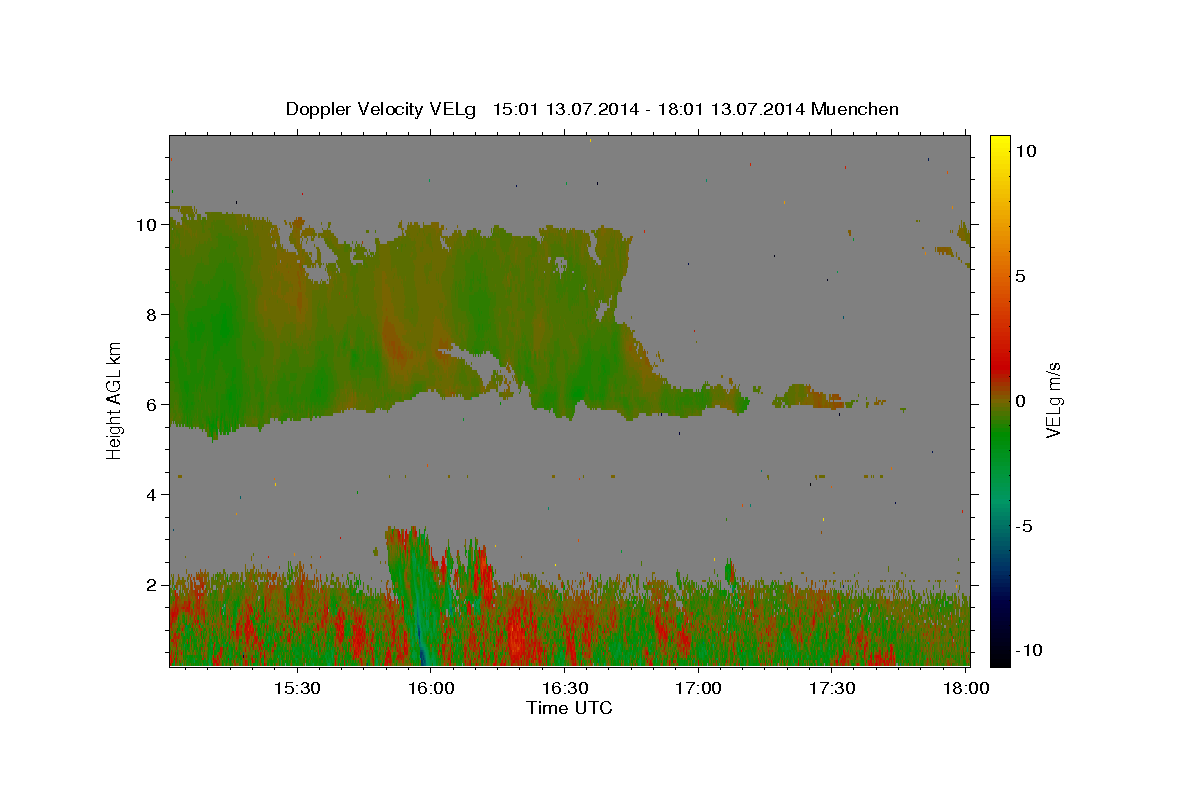The width and height of the screenshot is (1200, 800).
Task: Click colorbar value 5
Action: (1020, 276)
